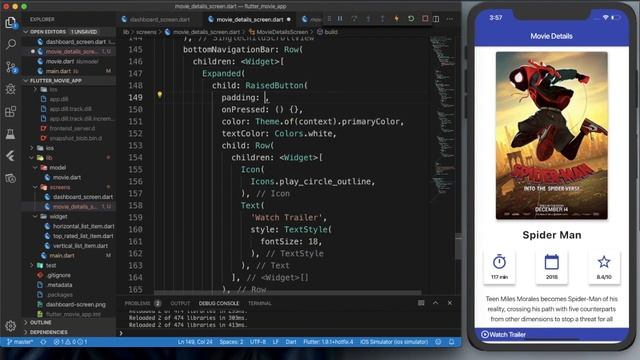
Task: Select the iOS Simulator device in status bar
Action: pyautogui.click(x=394, y=342)
